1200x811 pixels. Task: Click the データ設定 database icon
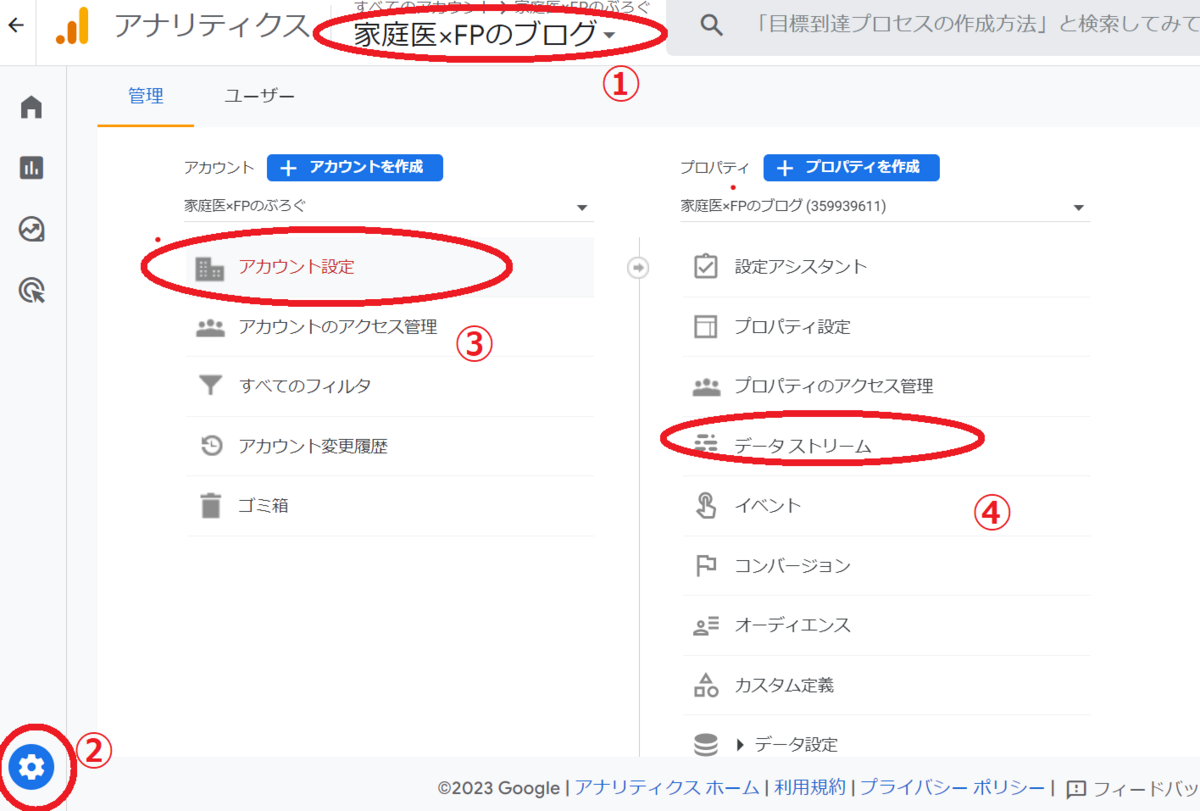coord(706,745)
